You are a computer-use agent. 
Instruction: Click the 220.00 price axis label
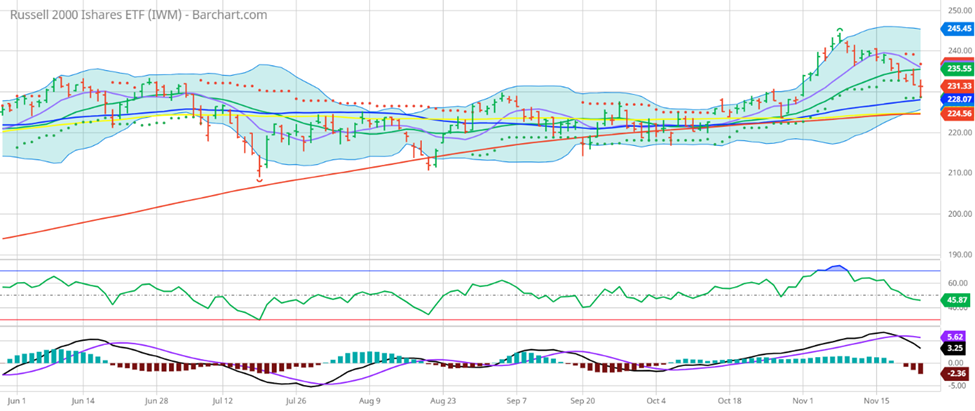959,132
